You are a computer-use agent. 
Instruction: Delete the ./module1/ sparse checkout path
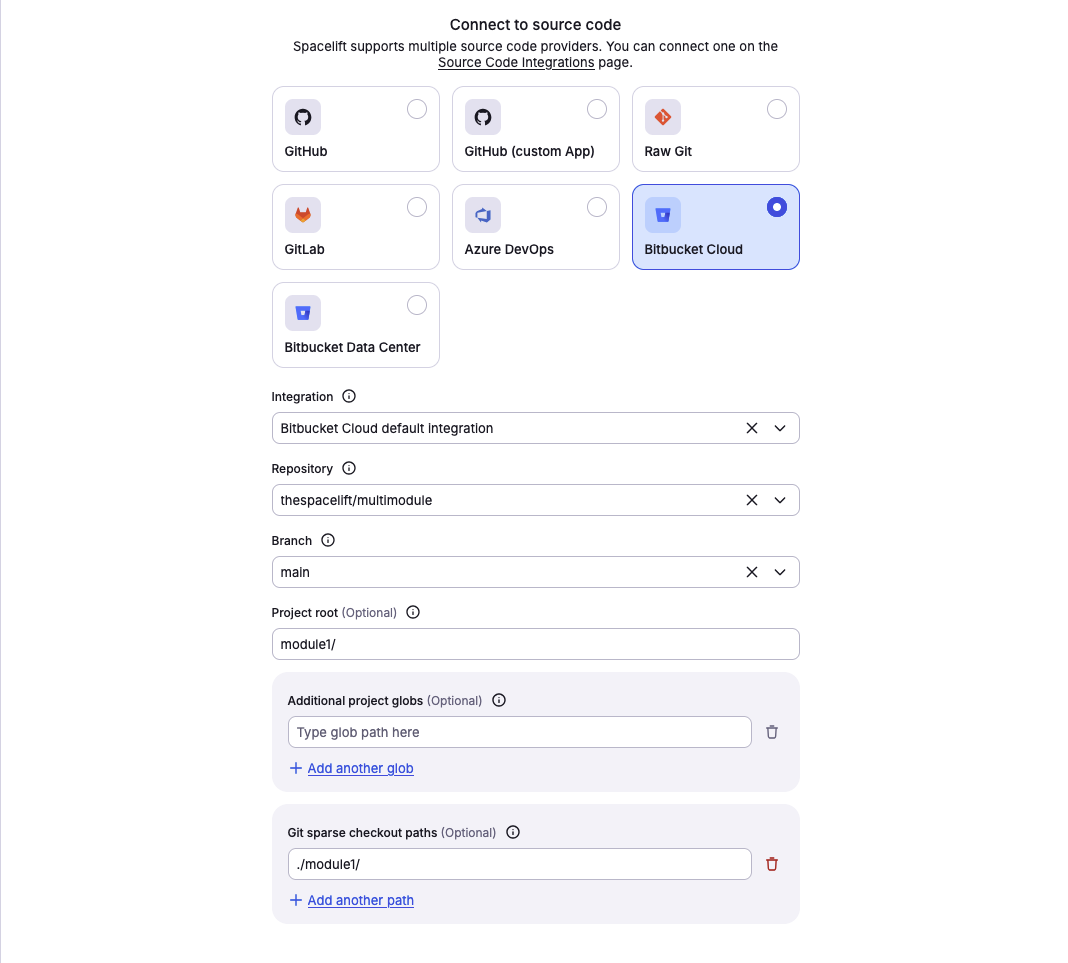[772, 864]
